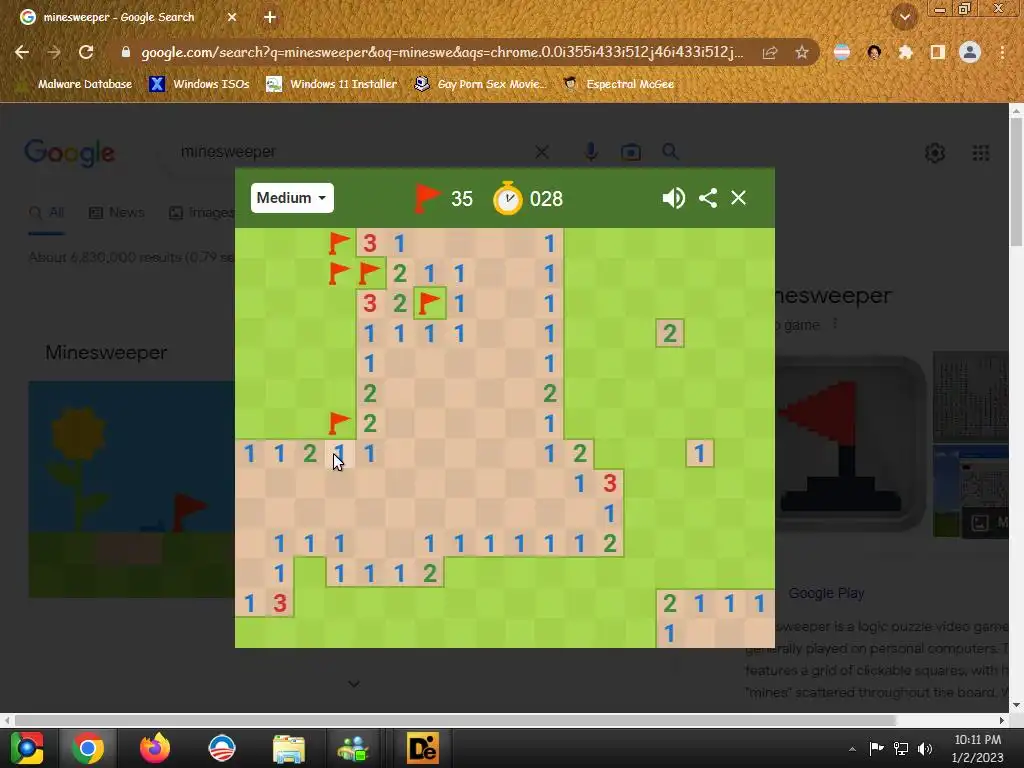
Task: Click the Google logo
Action: tap(69, 153)
